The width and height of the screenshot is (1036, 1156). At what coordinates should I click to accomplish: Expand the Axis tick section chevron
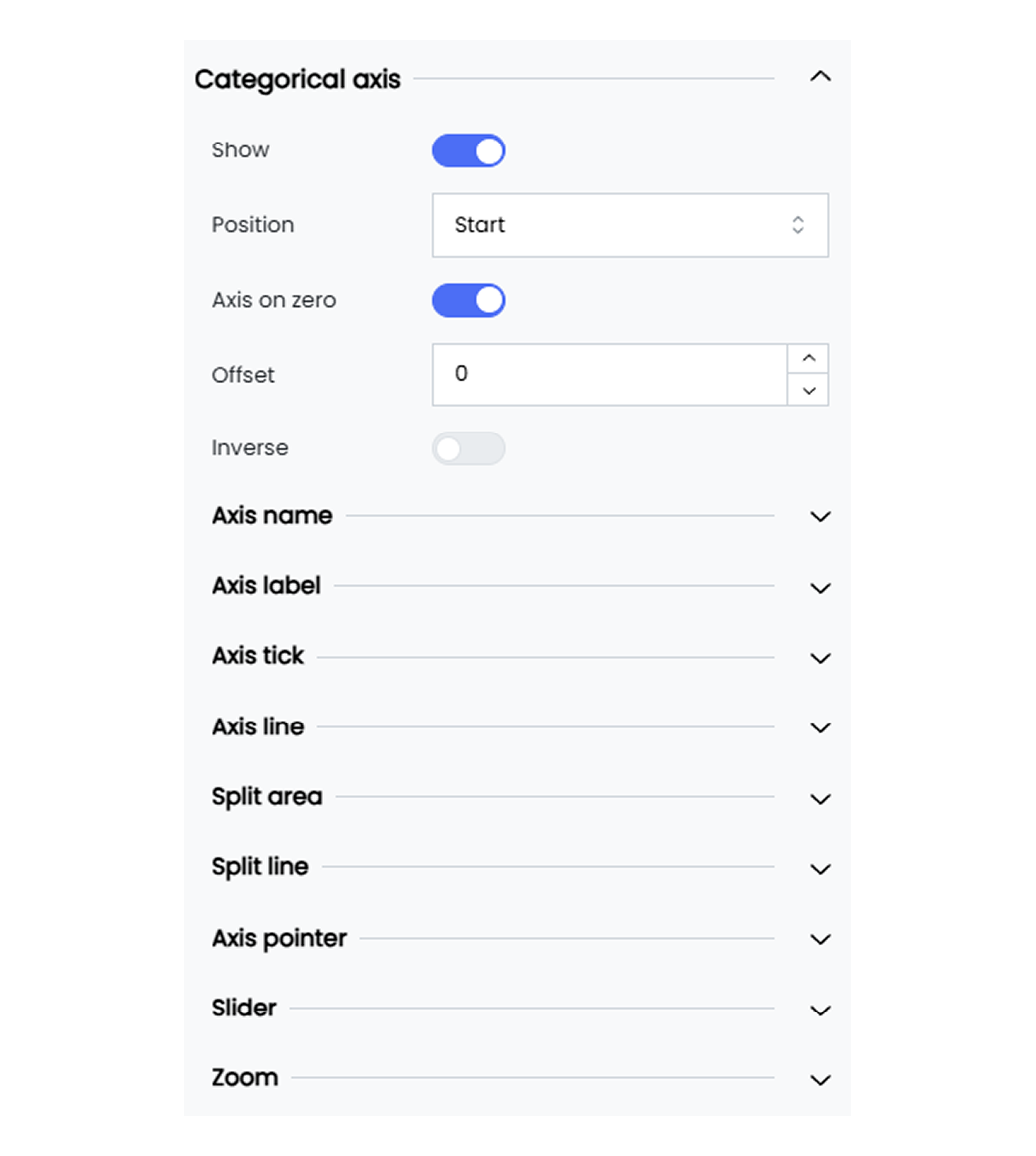click(820, 658)
